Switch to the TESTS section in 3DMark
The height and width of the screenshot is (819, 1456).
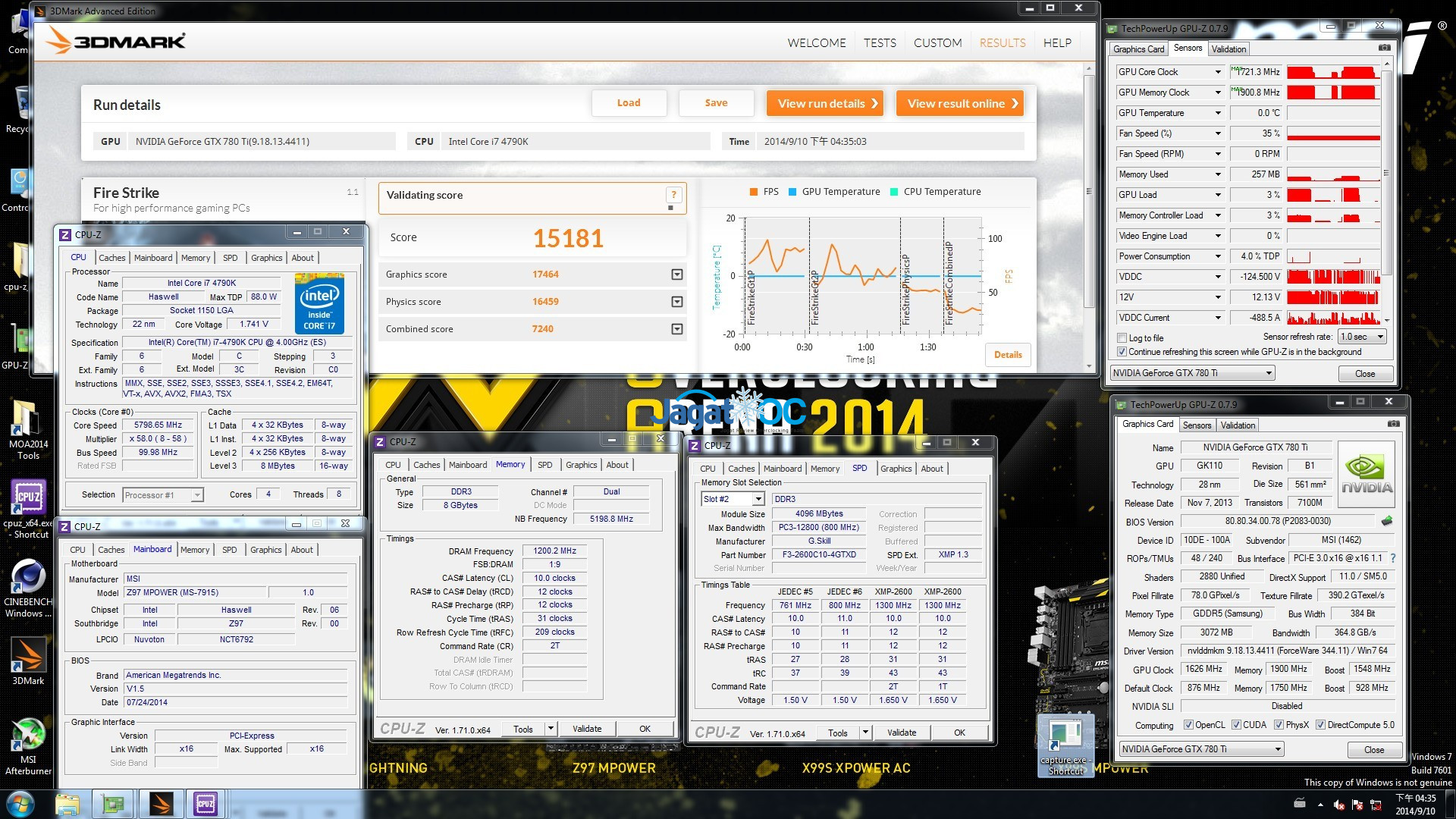[x=880, y=43]
